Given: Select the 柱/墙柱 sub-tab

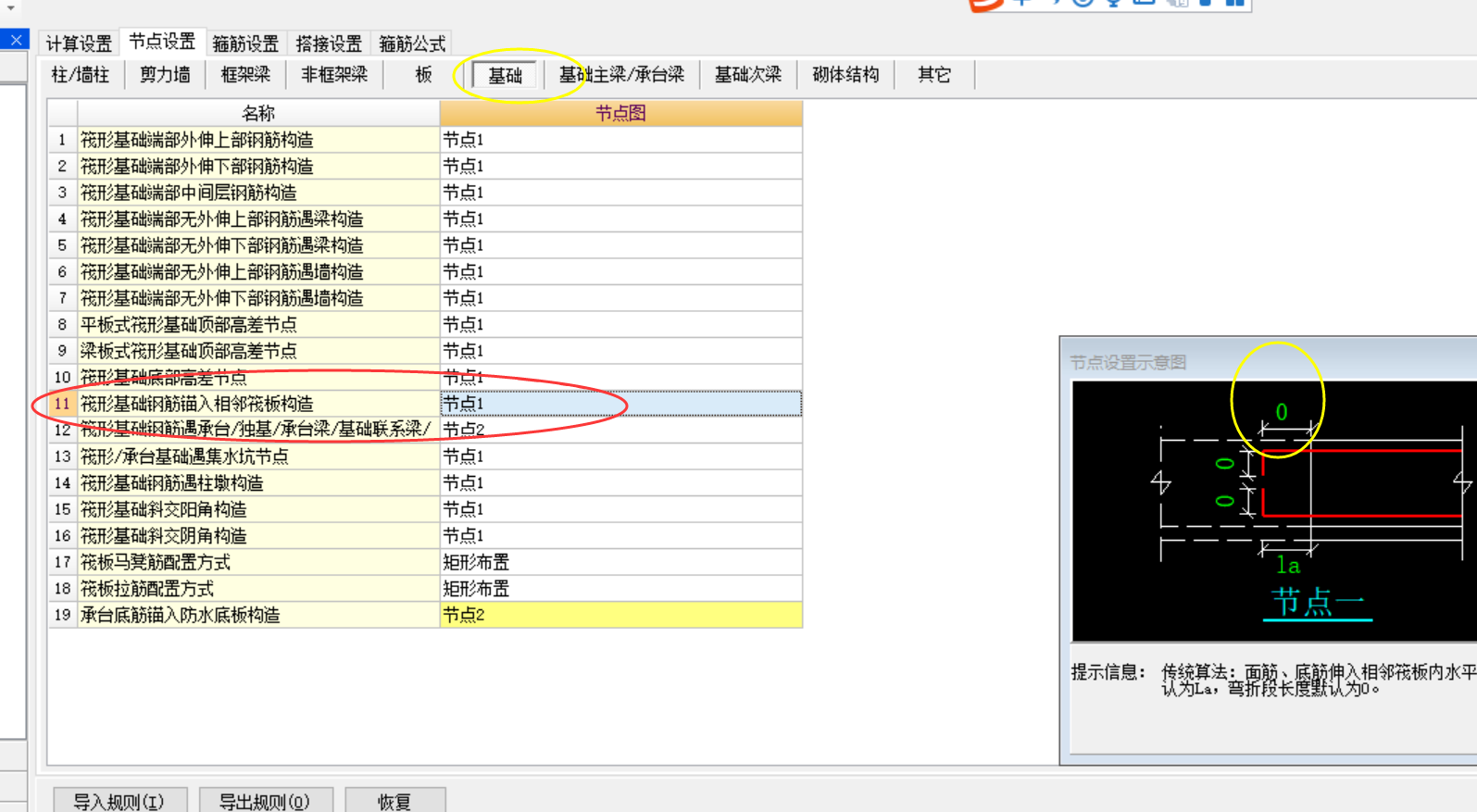Looking at the screenshot, I should [x=81, y=75].
